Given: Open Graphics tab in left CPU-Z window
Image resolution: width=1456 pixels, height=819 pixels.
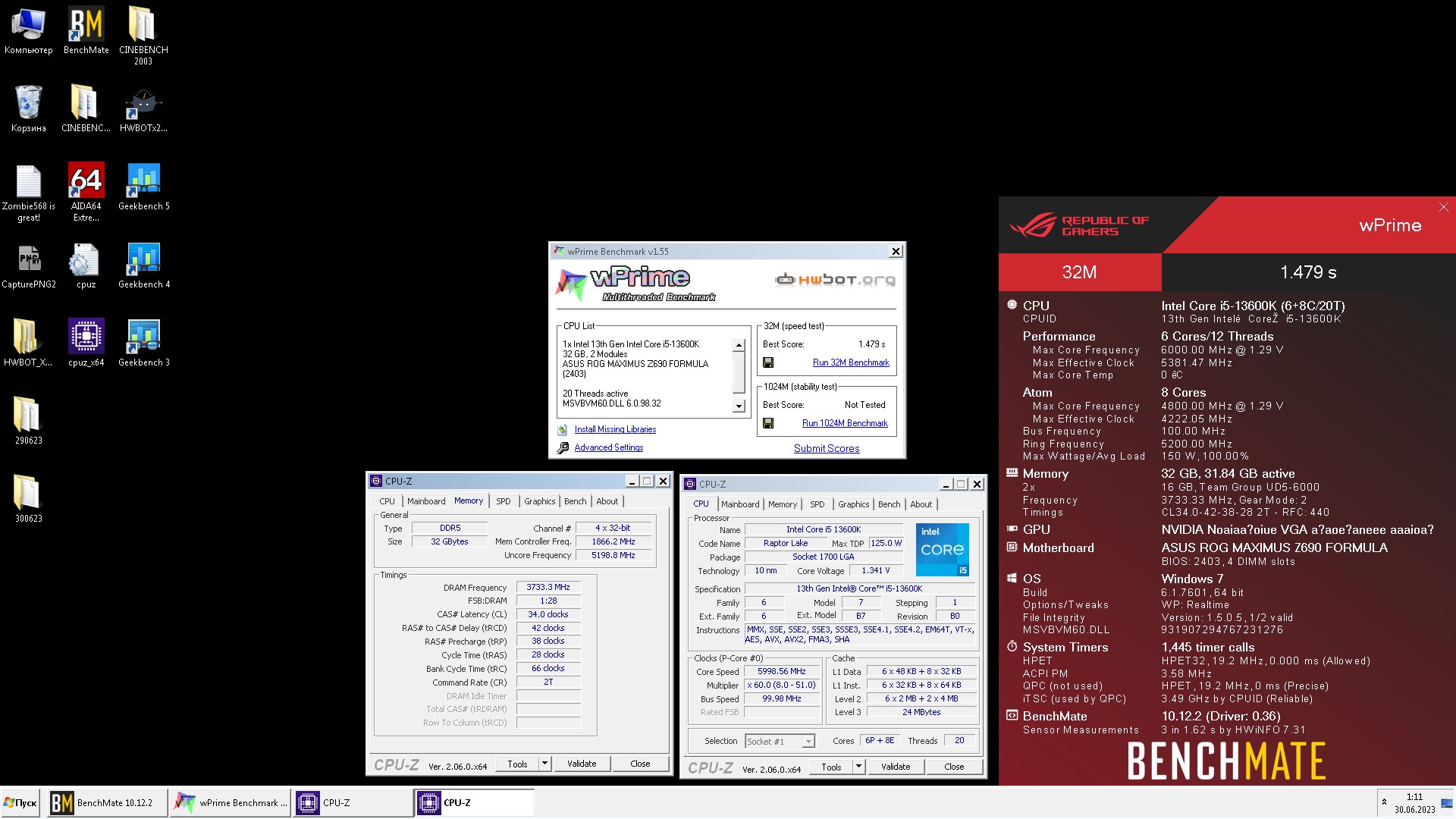Looking at the screenshot, I should tap(539, 501).
